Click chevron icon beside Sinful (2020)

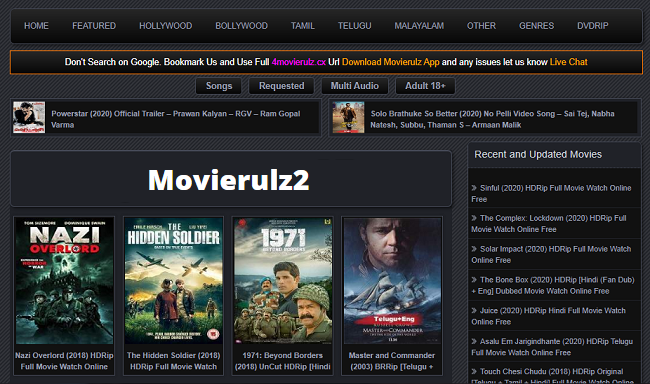474,188
